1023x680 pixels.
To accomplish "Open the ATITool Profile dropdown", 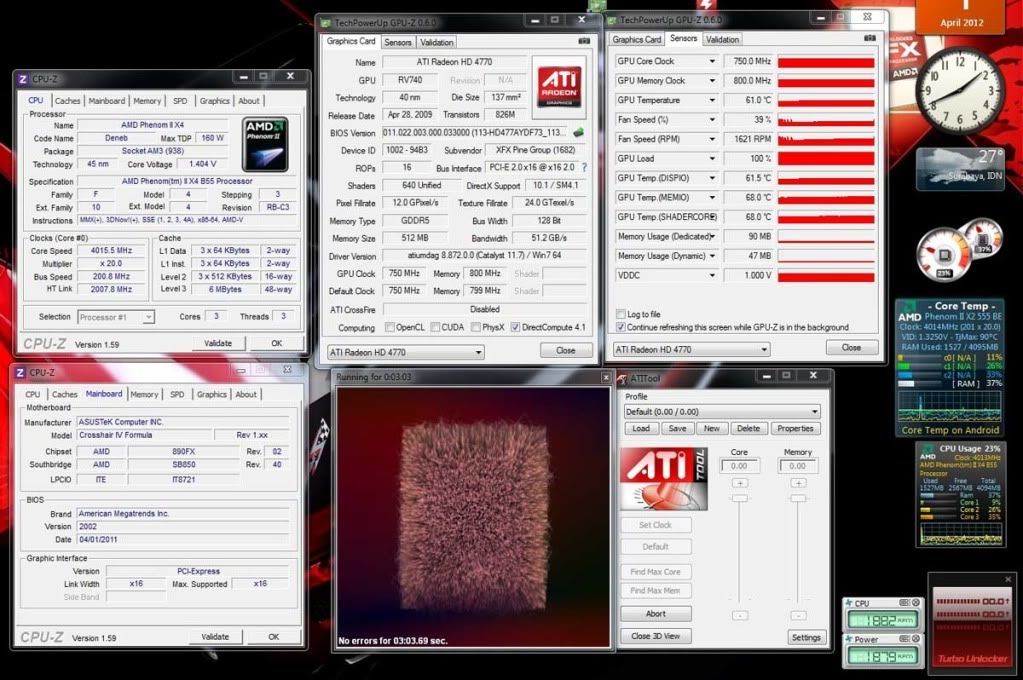I will [x=722, y=412].
